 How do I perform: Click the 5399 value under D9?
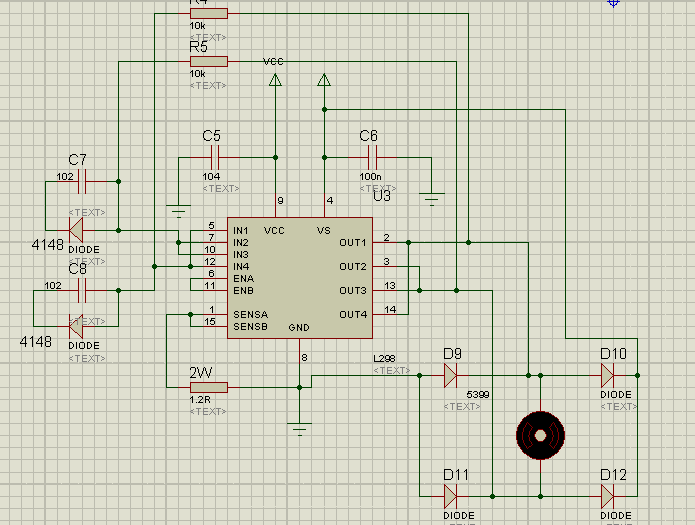478,395
